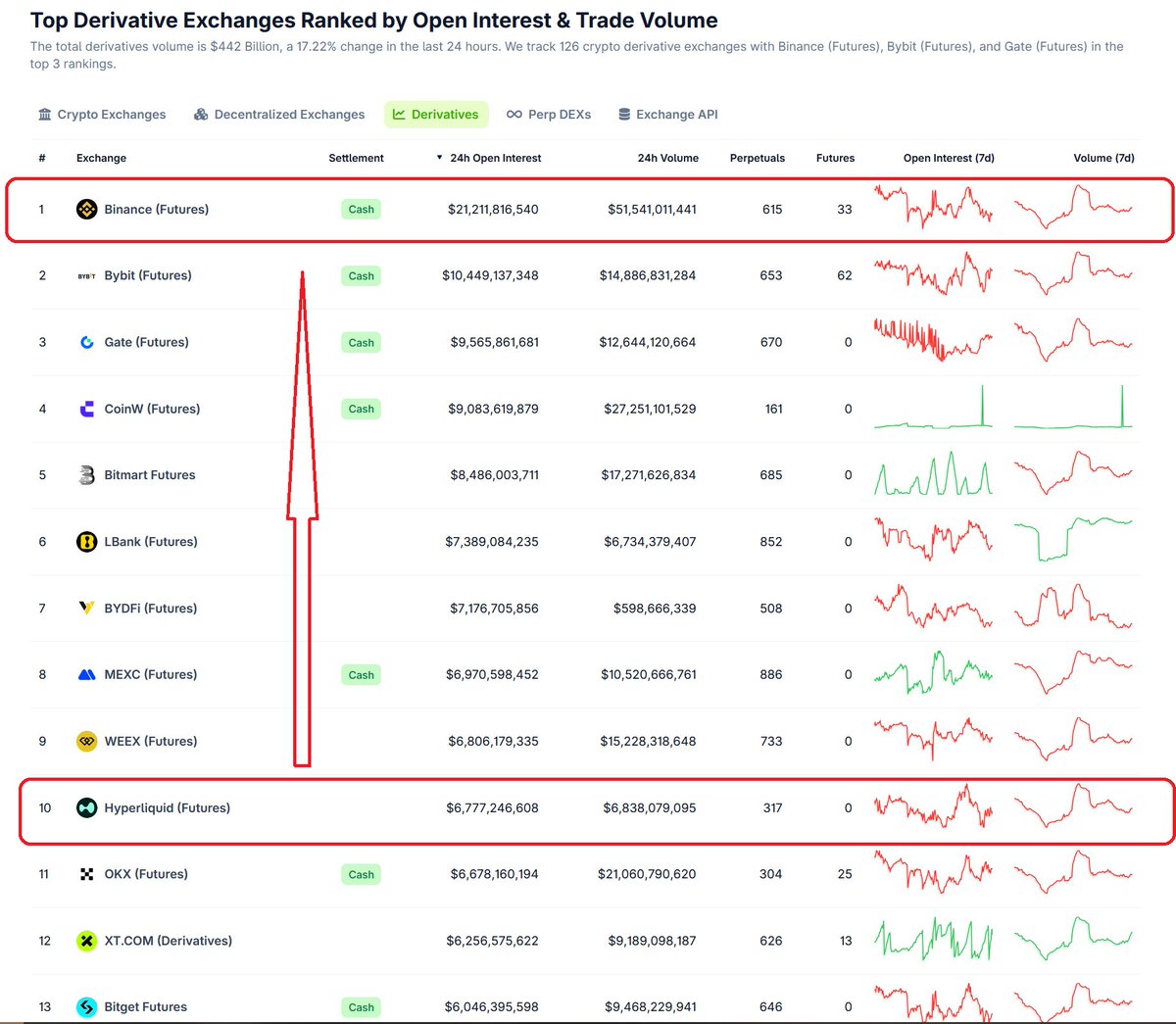The width and height of the screenshot is (1176, 1024).
Task: Click Hyperliquid's Open Interest 7d sparkline
Action: click(x=933, y=805)
